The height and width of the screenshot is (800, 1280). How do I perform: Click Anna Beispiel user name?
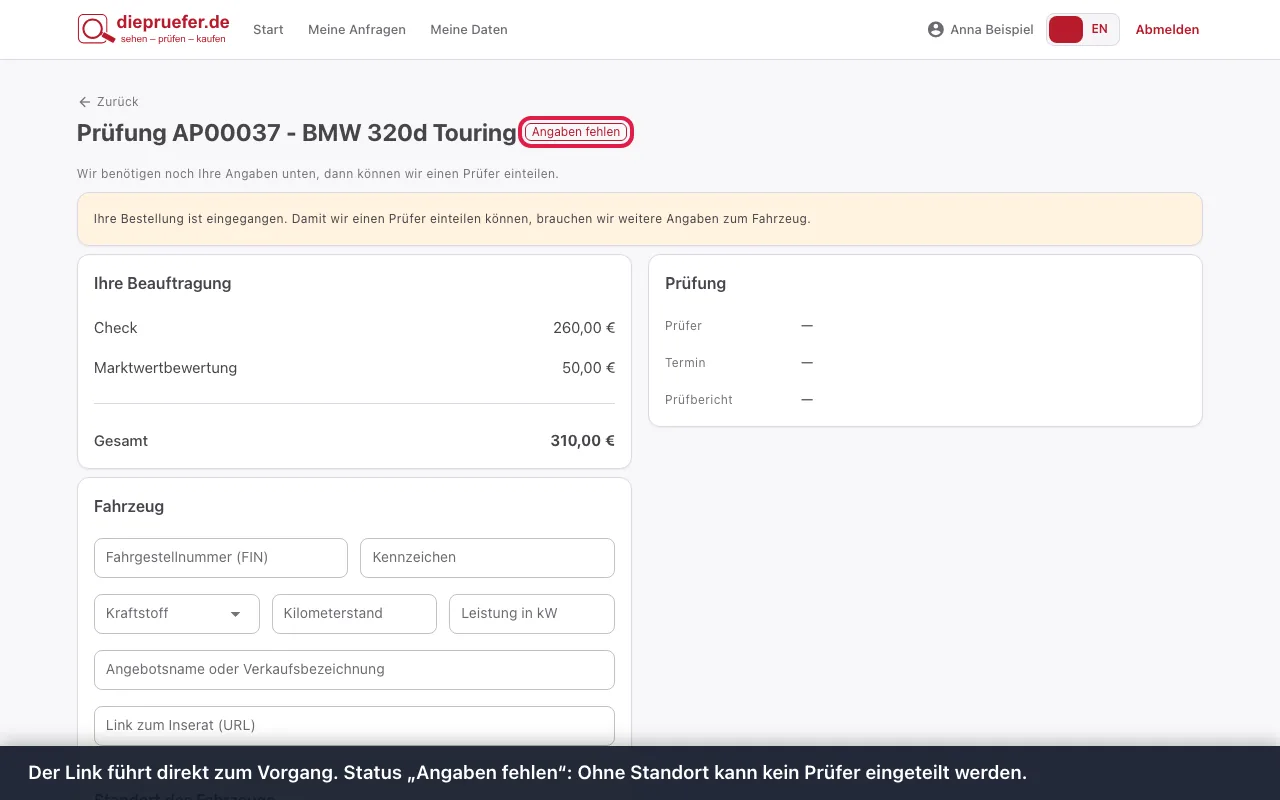(x=991, y=30)
